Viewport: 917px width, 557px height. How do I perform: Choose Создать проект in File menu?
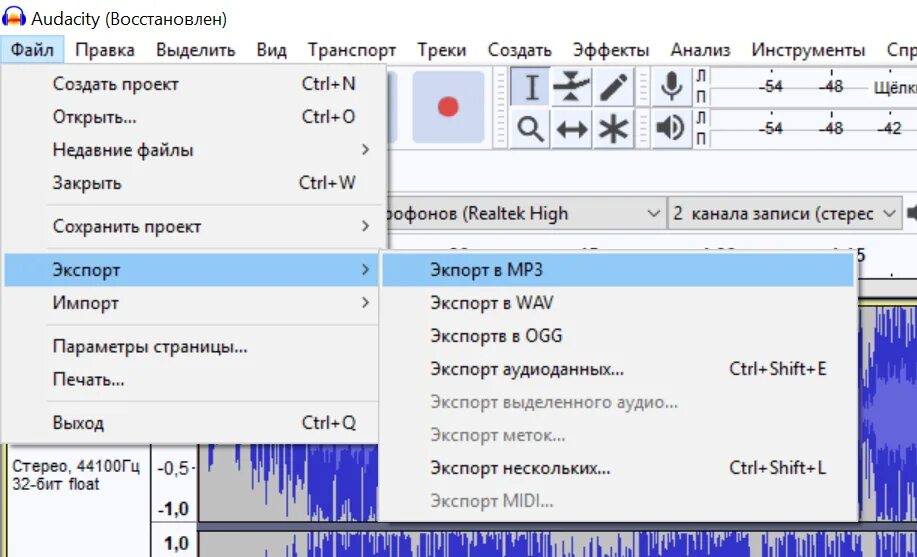point(194,84)
